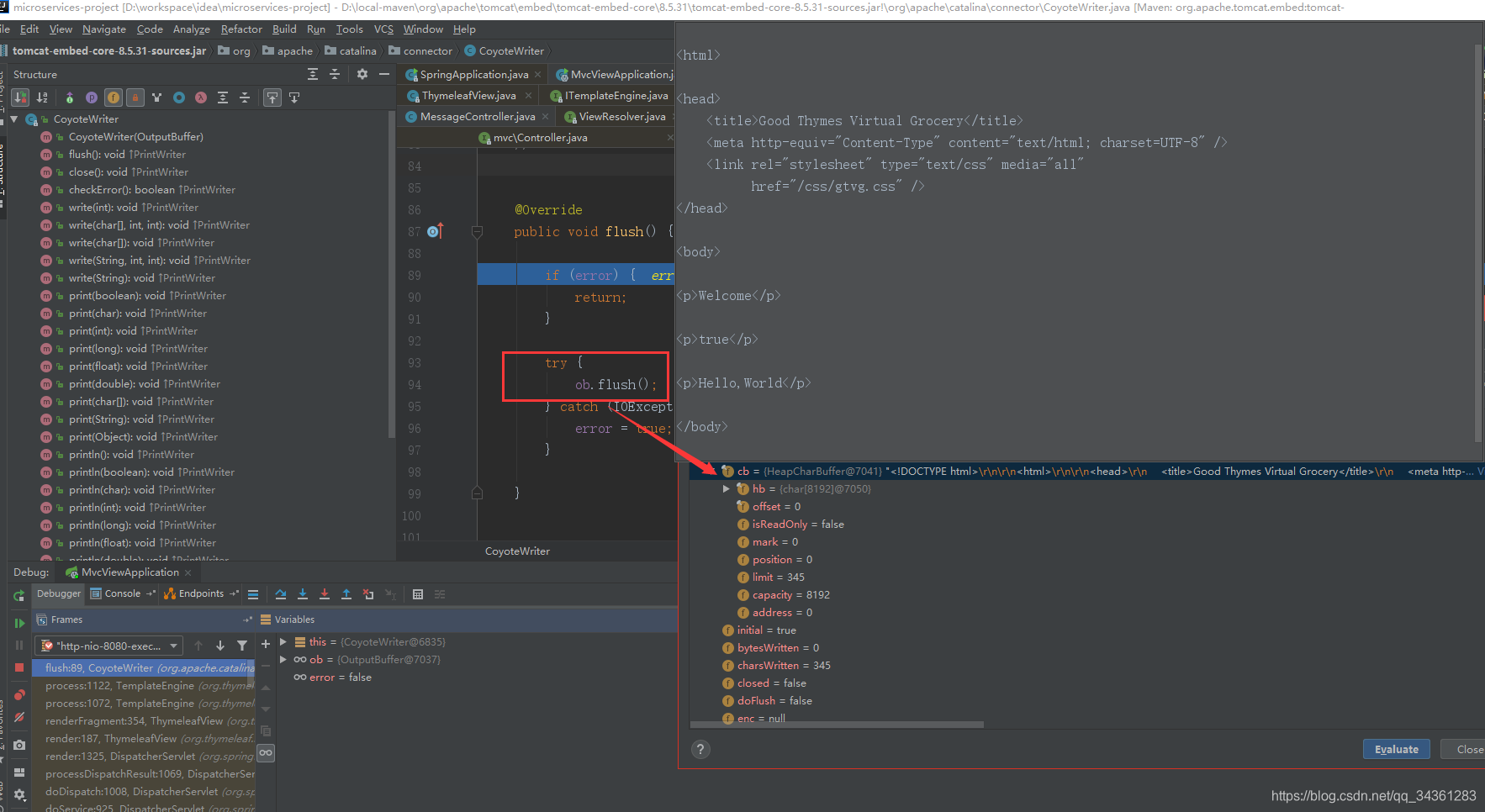This screenshot has width=1485, height=812.
Task: Toggle Show non-public lock icon
Action: click(135, 98)
